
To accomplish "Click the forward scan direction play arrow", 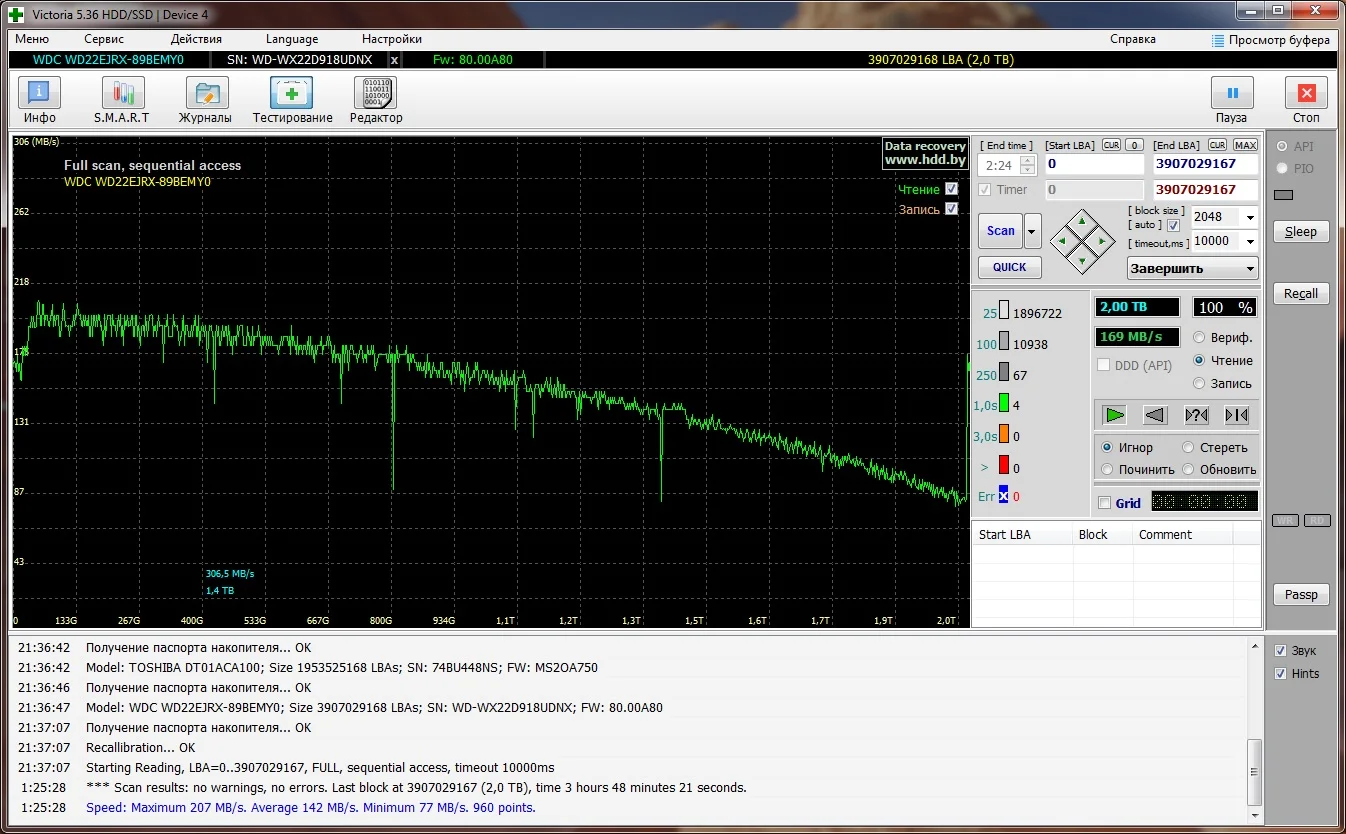I will click(1115, 415).
